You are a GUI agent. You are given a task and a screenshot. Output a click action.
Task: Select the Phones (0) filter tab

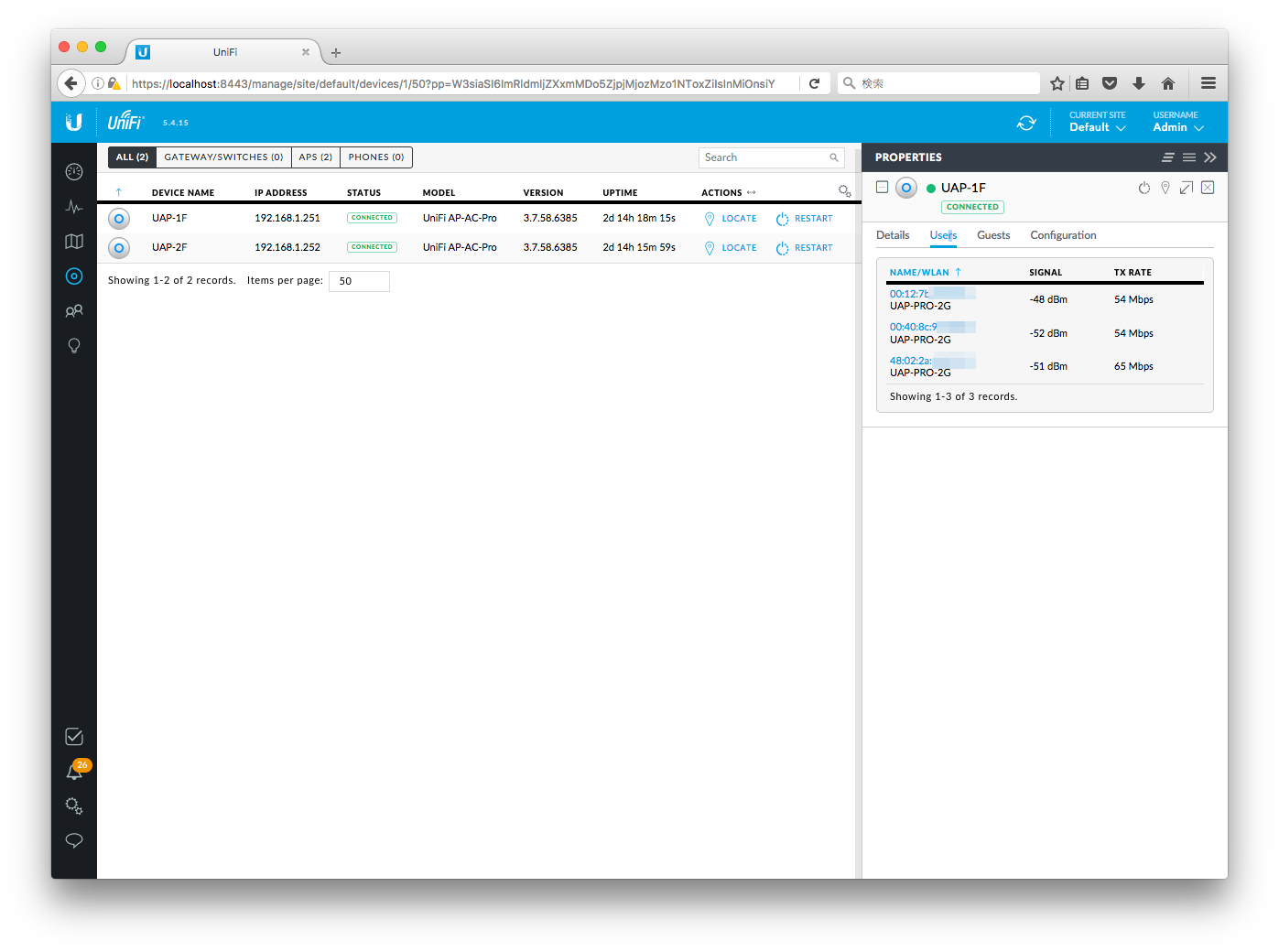(376, 157)
